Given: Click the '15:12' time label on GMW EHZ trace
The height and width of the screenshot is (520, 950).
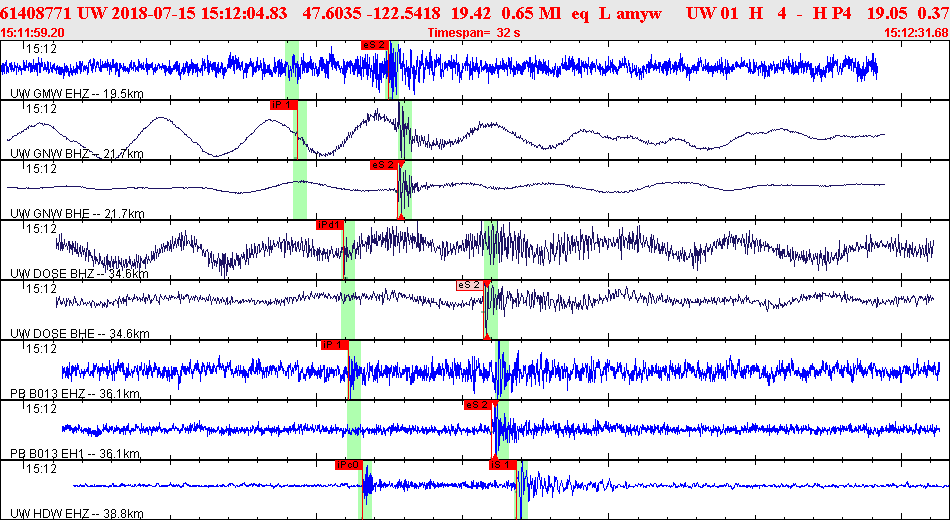Looking at the screenshot, I should (x=41, y=48).
